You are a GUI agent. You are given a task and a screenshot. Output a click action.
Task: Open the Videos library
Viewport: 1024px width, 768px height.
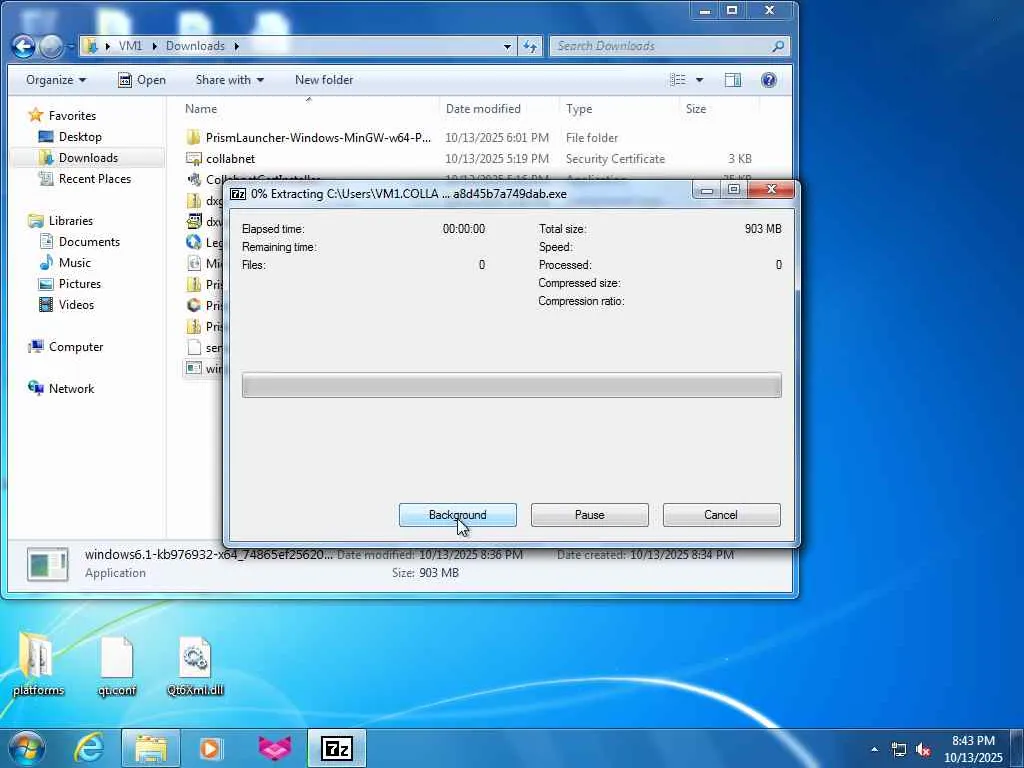(67, 304)
